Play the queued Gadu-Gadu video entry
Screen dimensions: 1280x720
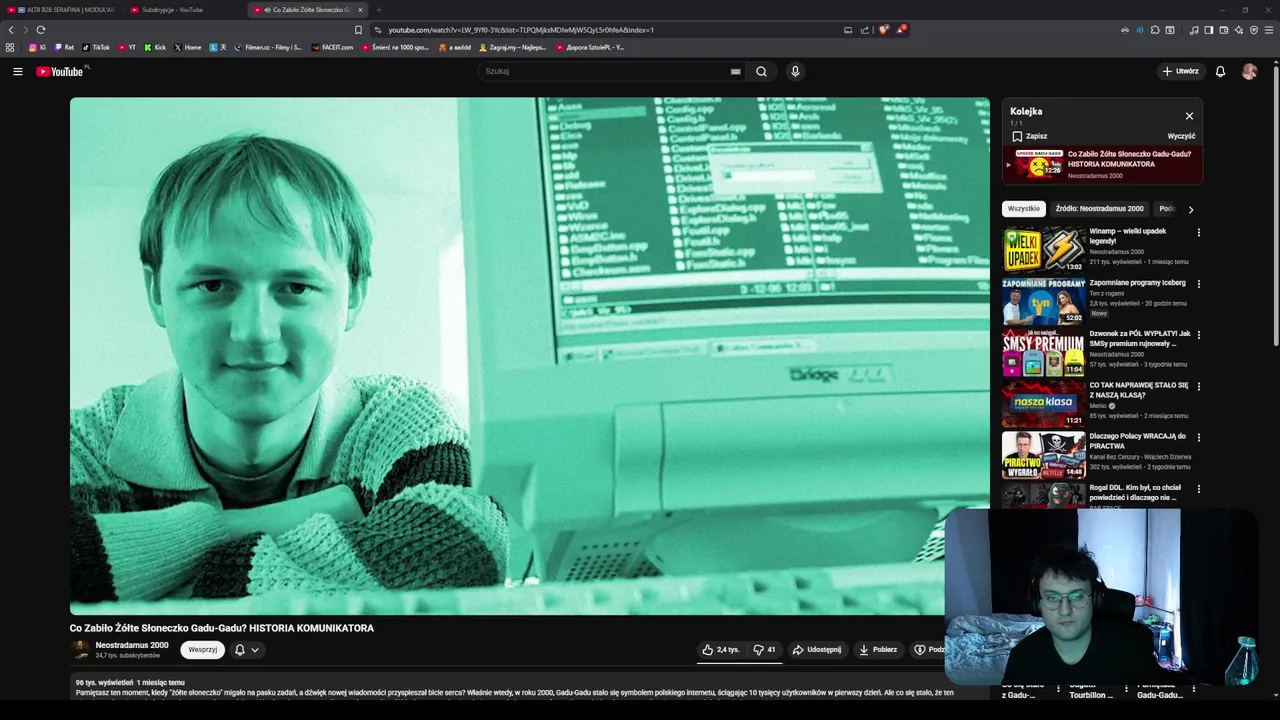click(x=1102, y=164)
